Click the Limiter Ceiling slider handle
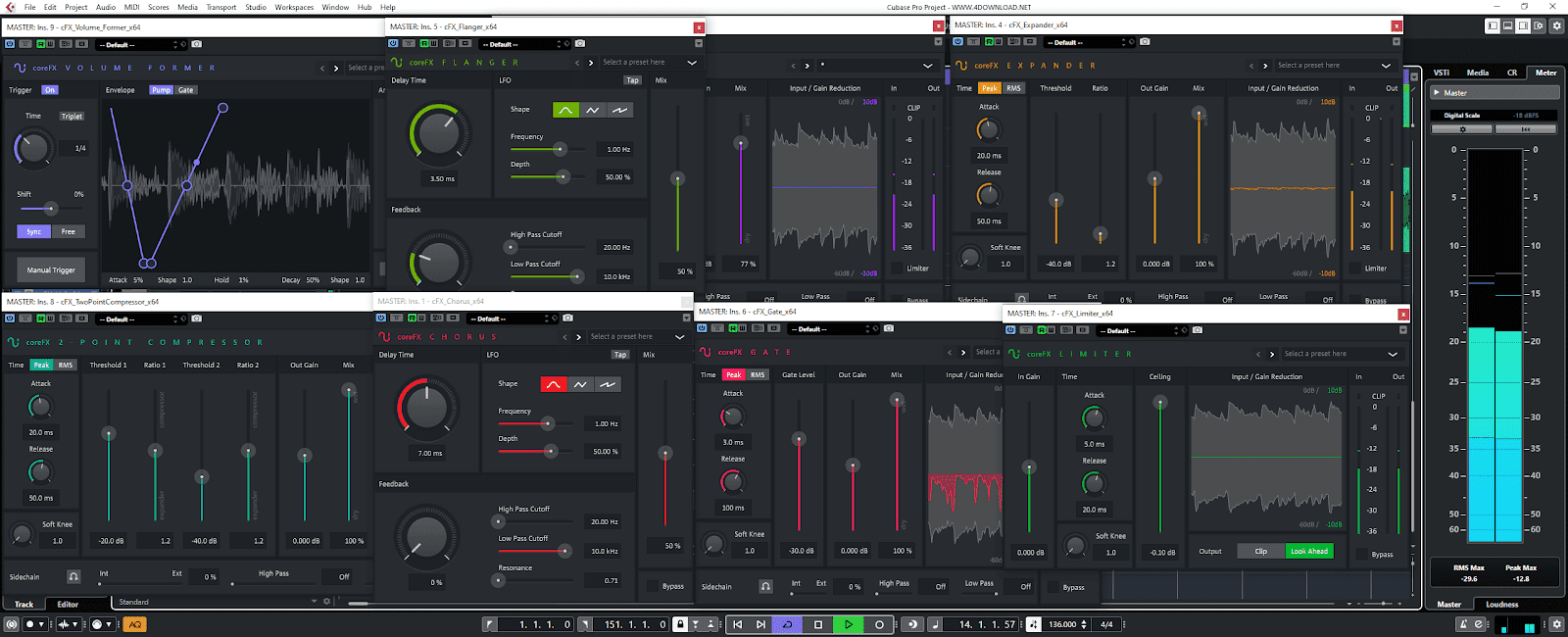1568x637 pixels. pyautogui.click(x=1160, y=402)
